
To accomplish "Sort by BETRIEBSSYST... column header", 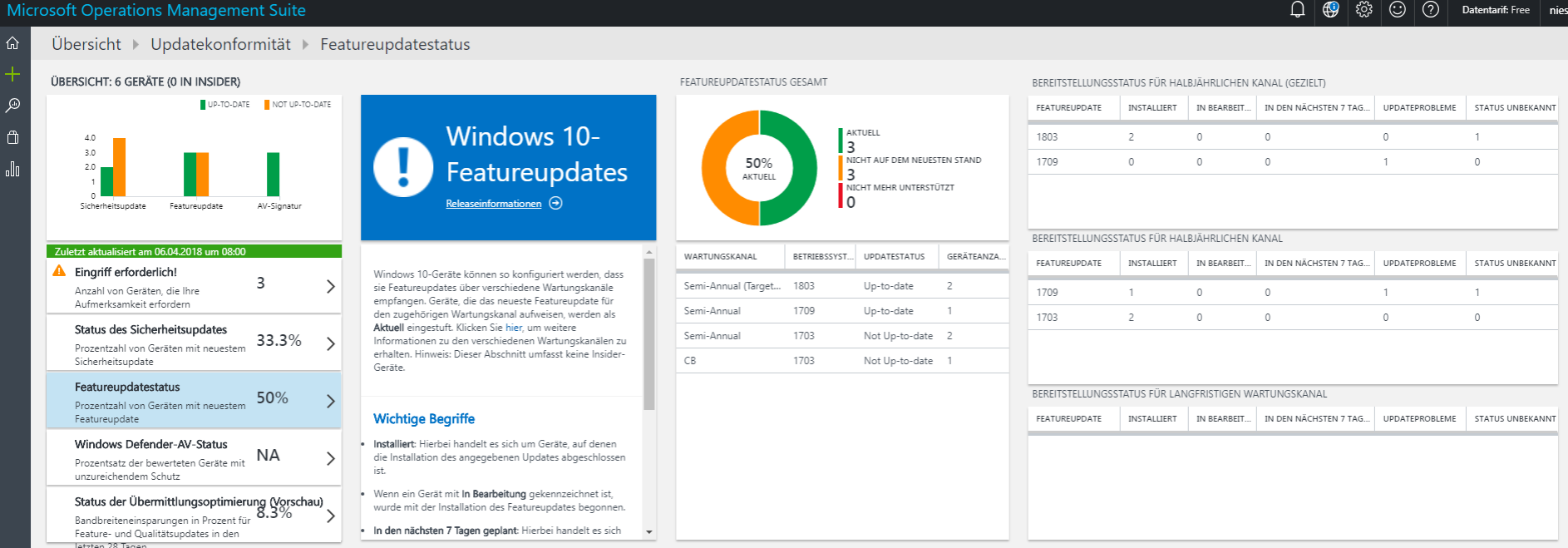I will [x=822, y=257].
